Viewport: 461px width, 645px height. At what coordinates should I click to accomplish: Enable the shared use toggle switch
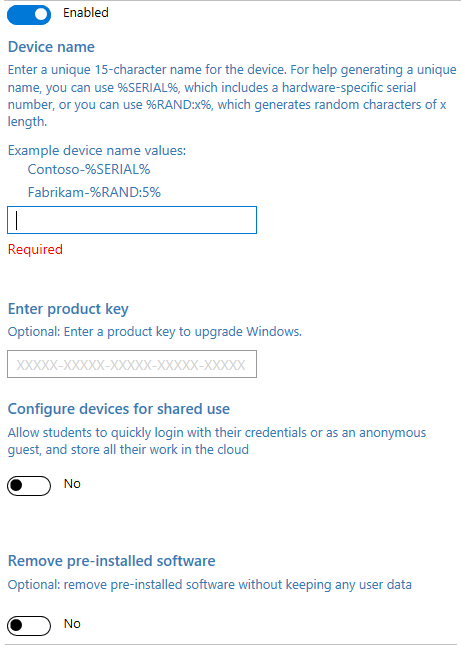point(29,486)
